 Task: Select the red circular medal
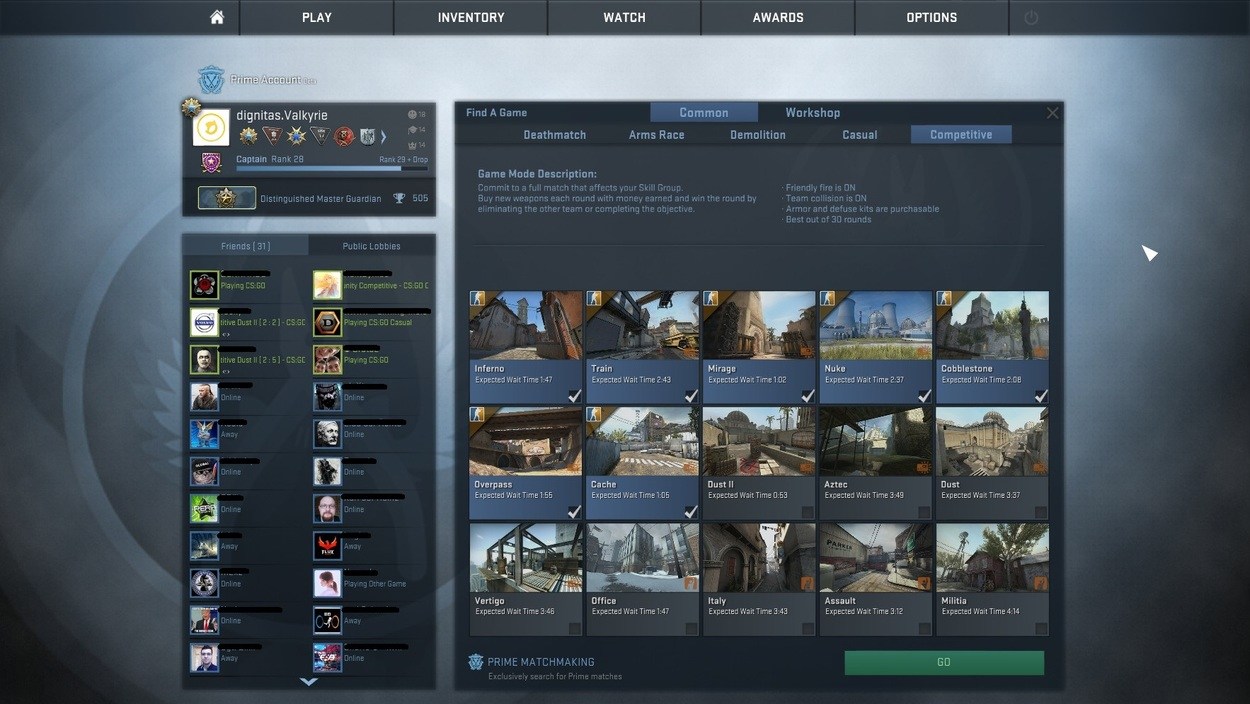pyautogui.click(x=344, y=136)
